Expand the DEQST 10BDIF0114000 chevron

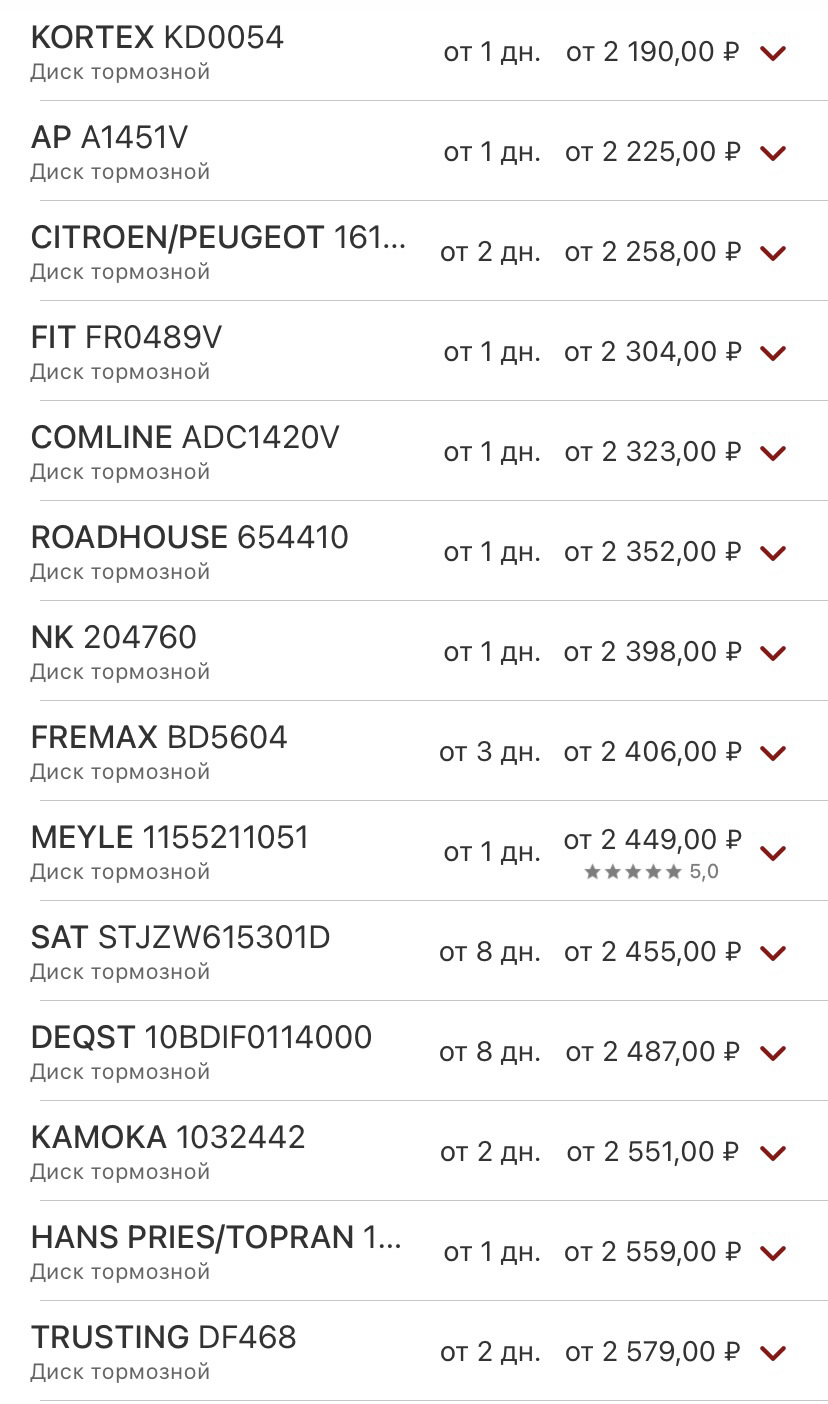(x=773, y=1053)
